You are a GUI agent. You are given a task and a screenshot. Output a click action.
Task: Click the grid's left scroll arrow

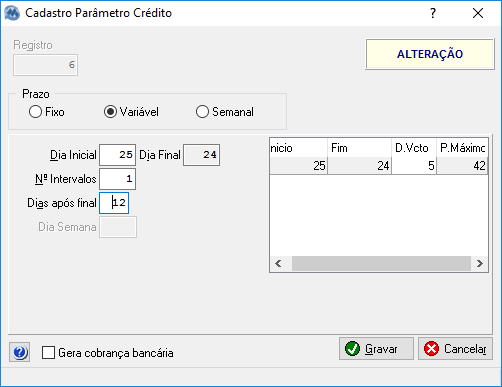click(x=278, y=264)
